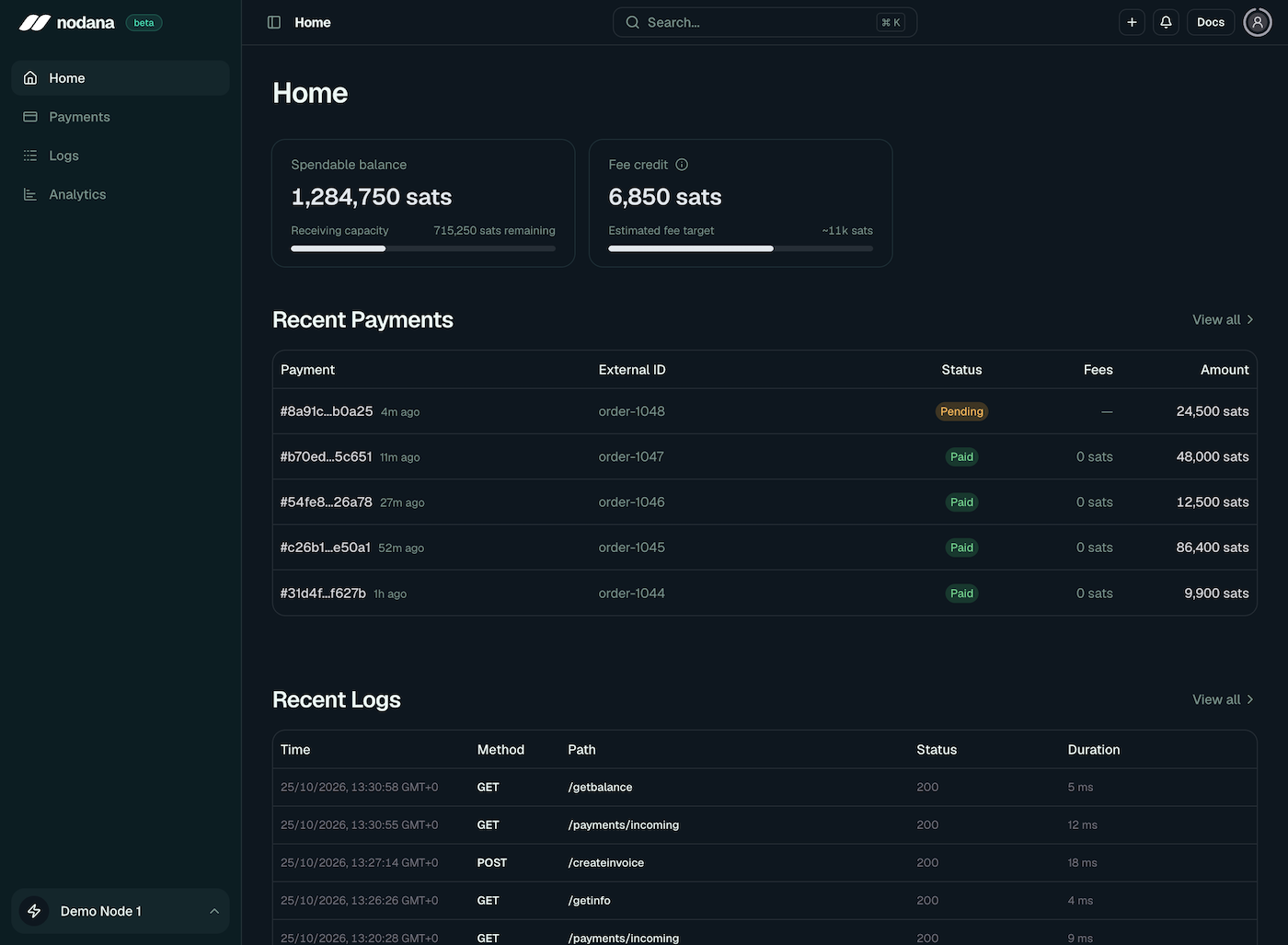Go to Home in sidebar
This screenshot has width=1288, height=945.
point(121,78)
